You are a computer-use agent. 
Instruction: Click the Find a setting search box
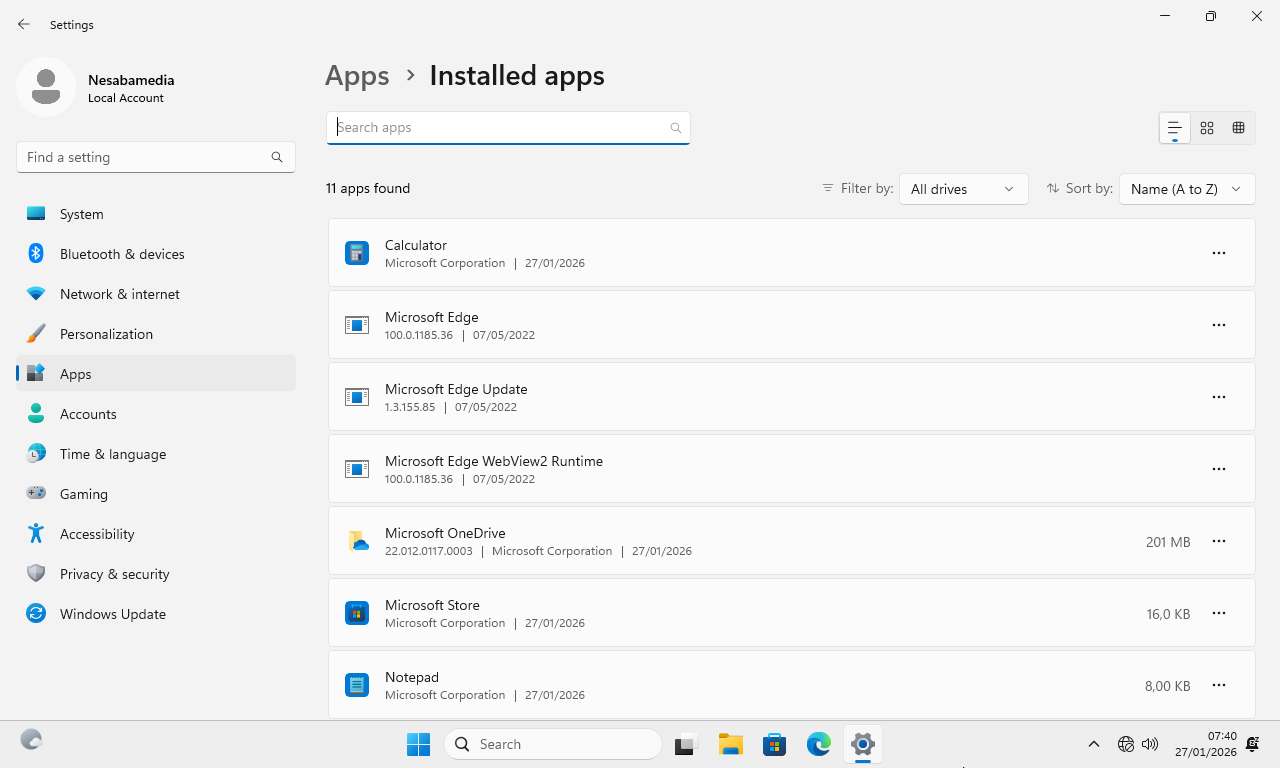coord(145,157)
